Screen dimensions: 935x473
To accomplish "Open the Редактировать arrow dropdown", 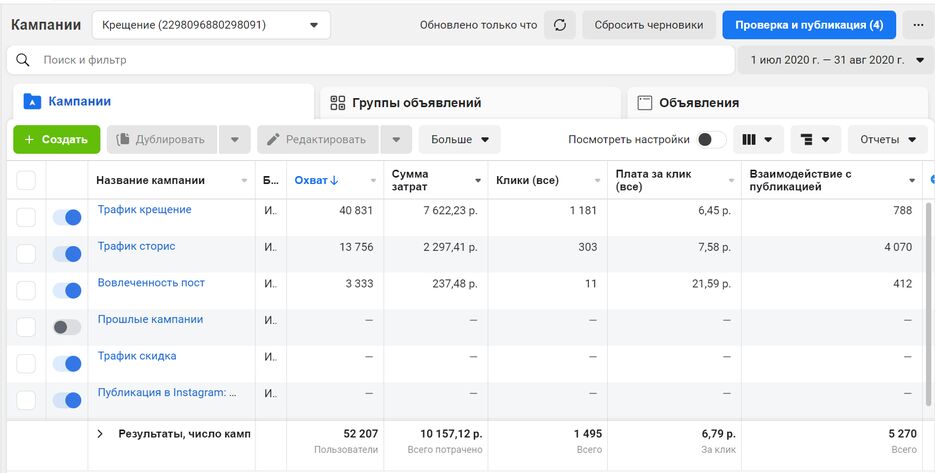I will pos(396,140).
